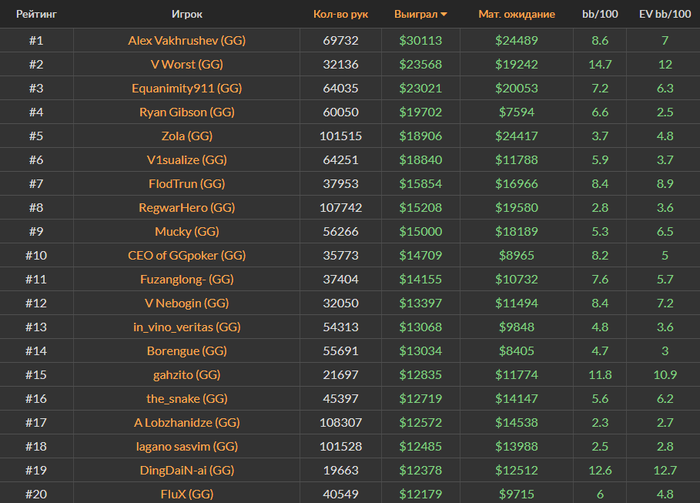Click the EV bb/100 column header
This screenshot has width=700, height=503.
665,14
